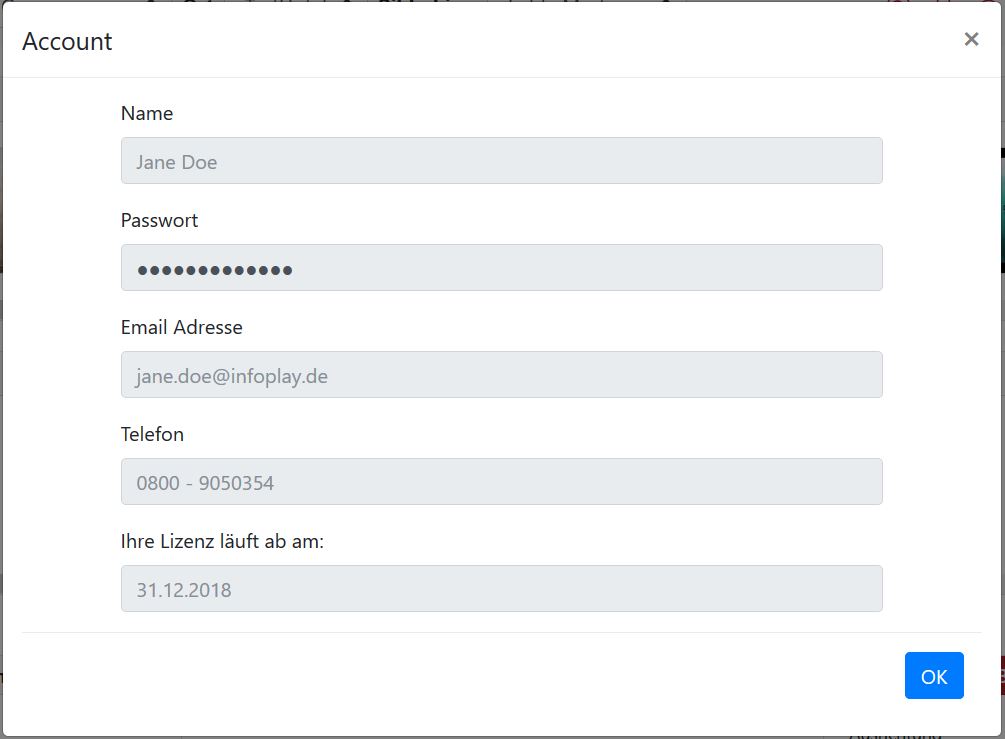The height and width of the screenshot is (739, 1005).
Task: Click the date text 31.12.2018
Action: pyautogui.click(x=184, y=591)
